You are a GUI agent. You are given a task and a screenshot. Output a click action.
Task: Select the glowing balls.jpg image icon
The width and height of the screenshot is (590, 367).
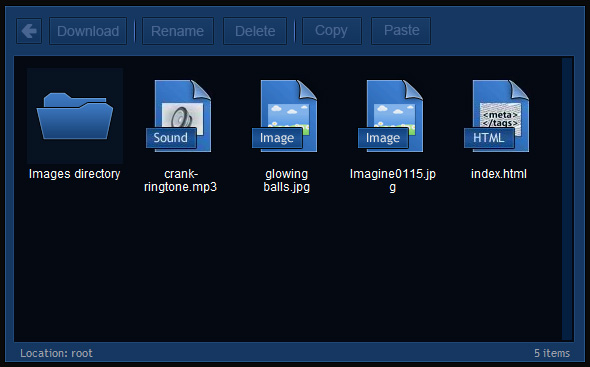point(285,116)
